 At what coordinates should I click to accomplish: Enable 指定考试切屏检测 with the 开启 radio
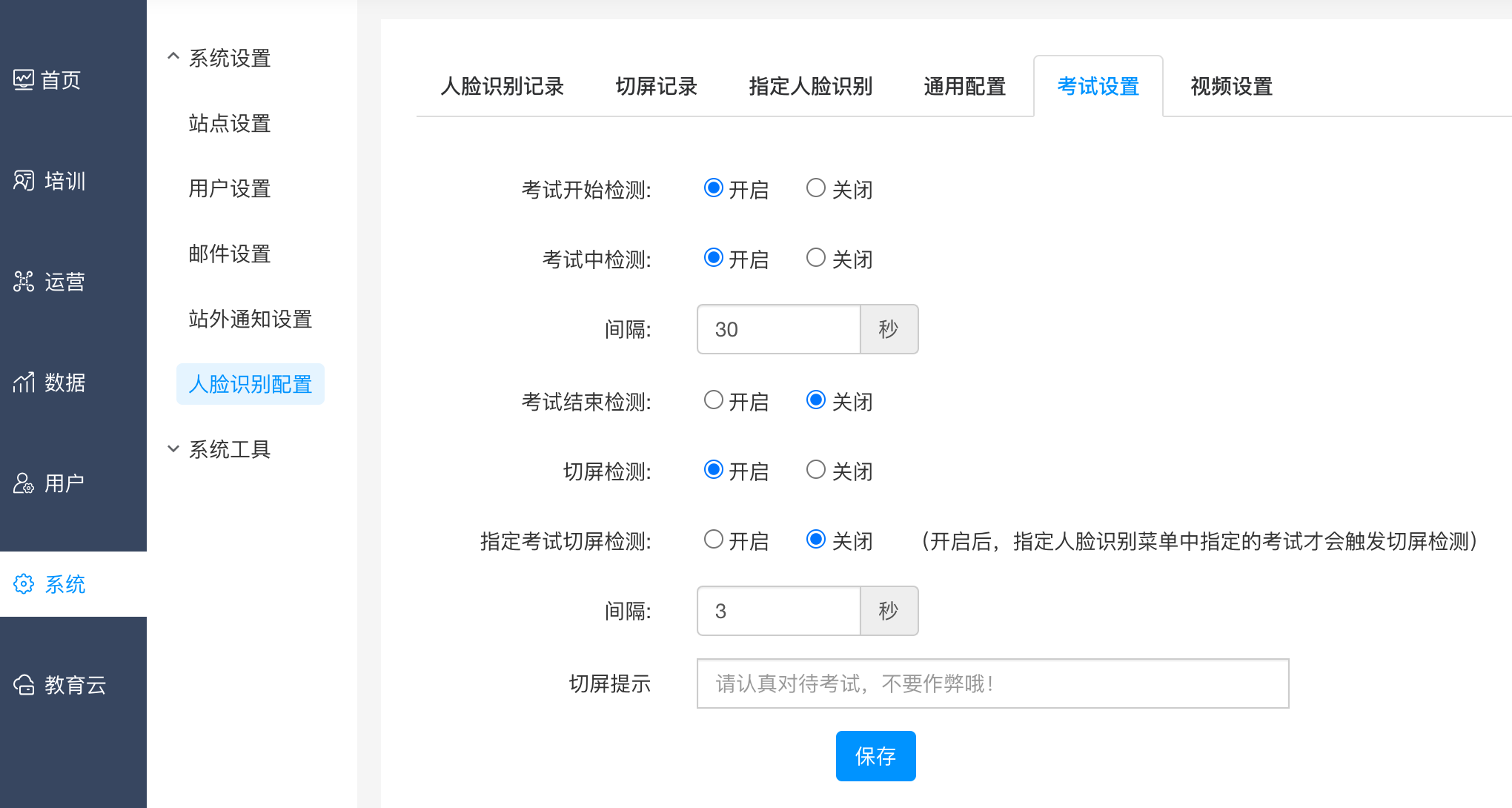[x=713, y=539]
